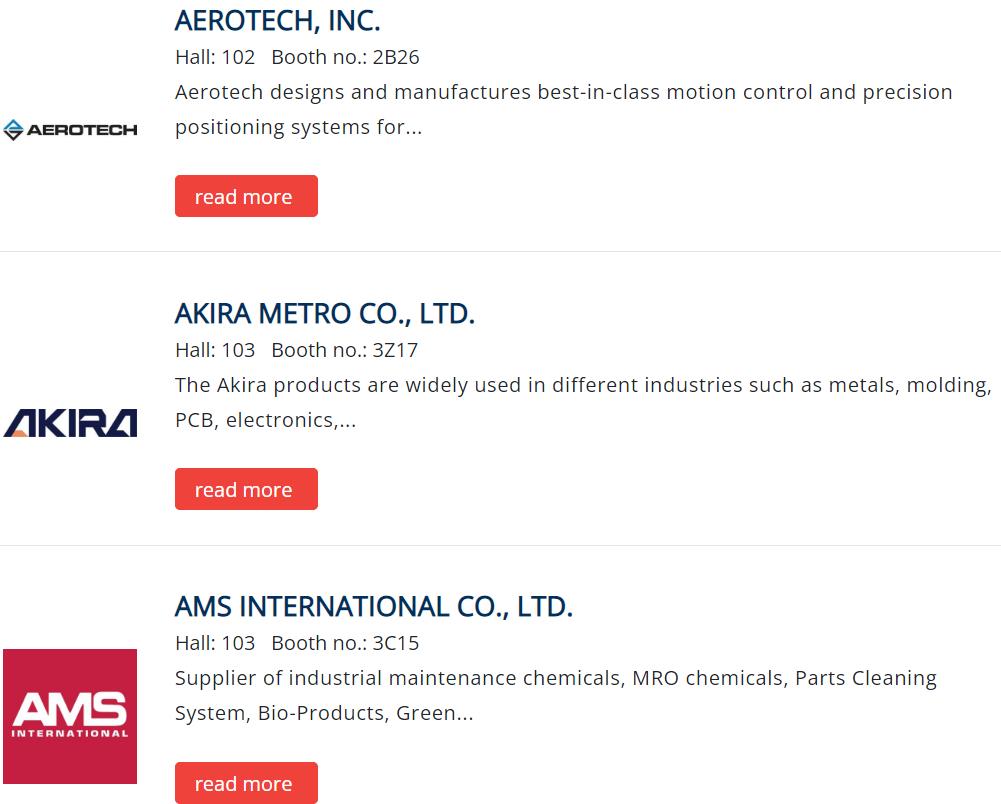Click the divider line above AMS International listing
Screen dimensions: 1001x804
500,545
